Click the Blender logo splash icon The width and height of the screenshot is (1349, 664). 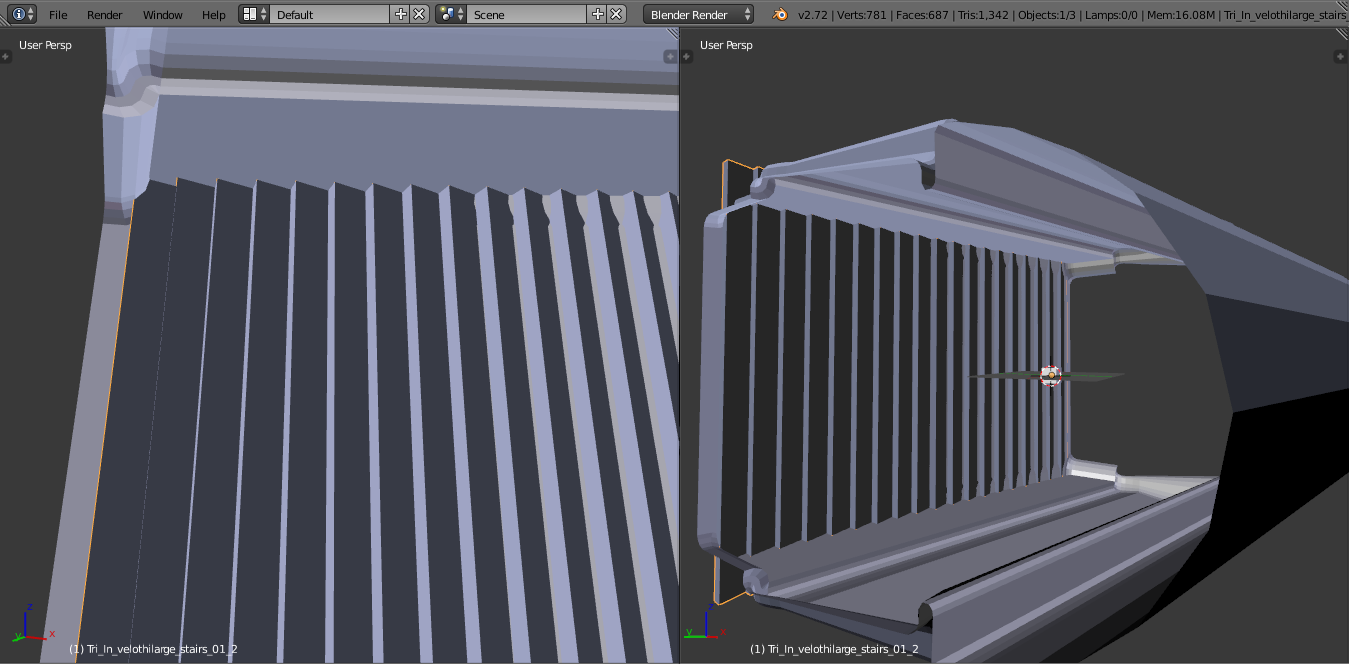[779, 14]
